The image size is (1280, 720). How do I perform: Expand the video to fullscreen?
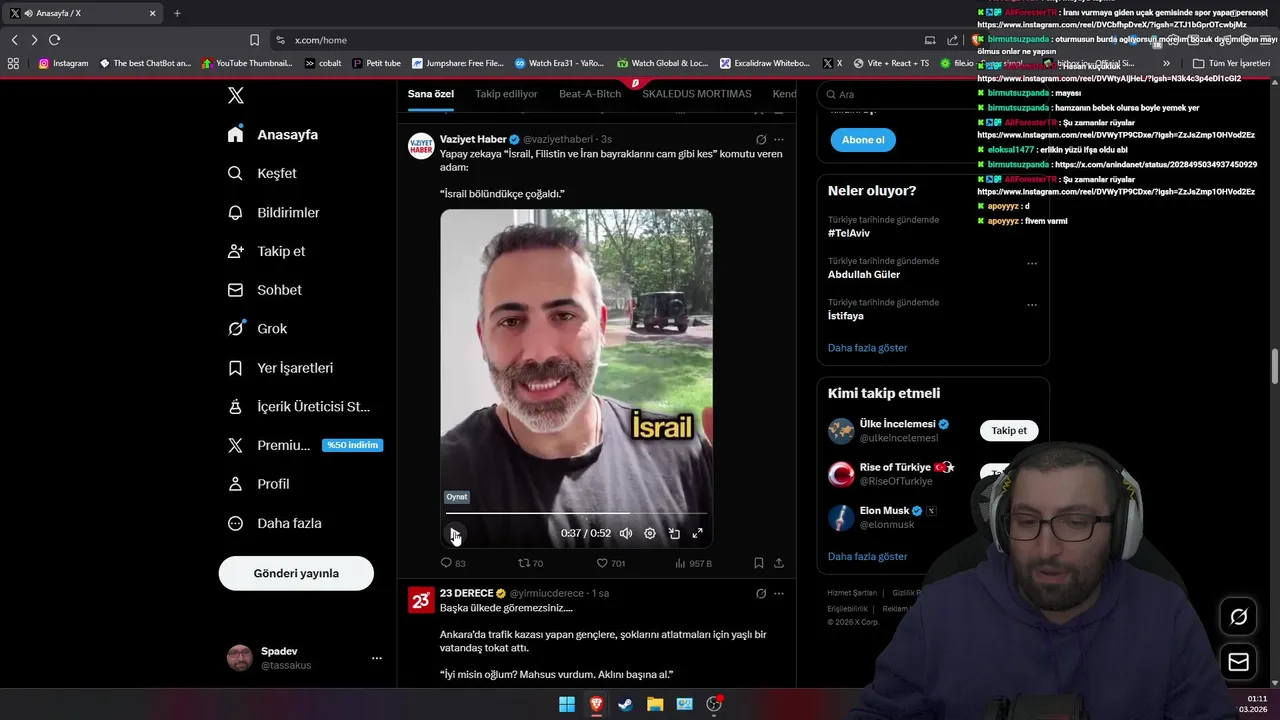698,534
